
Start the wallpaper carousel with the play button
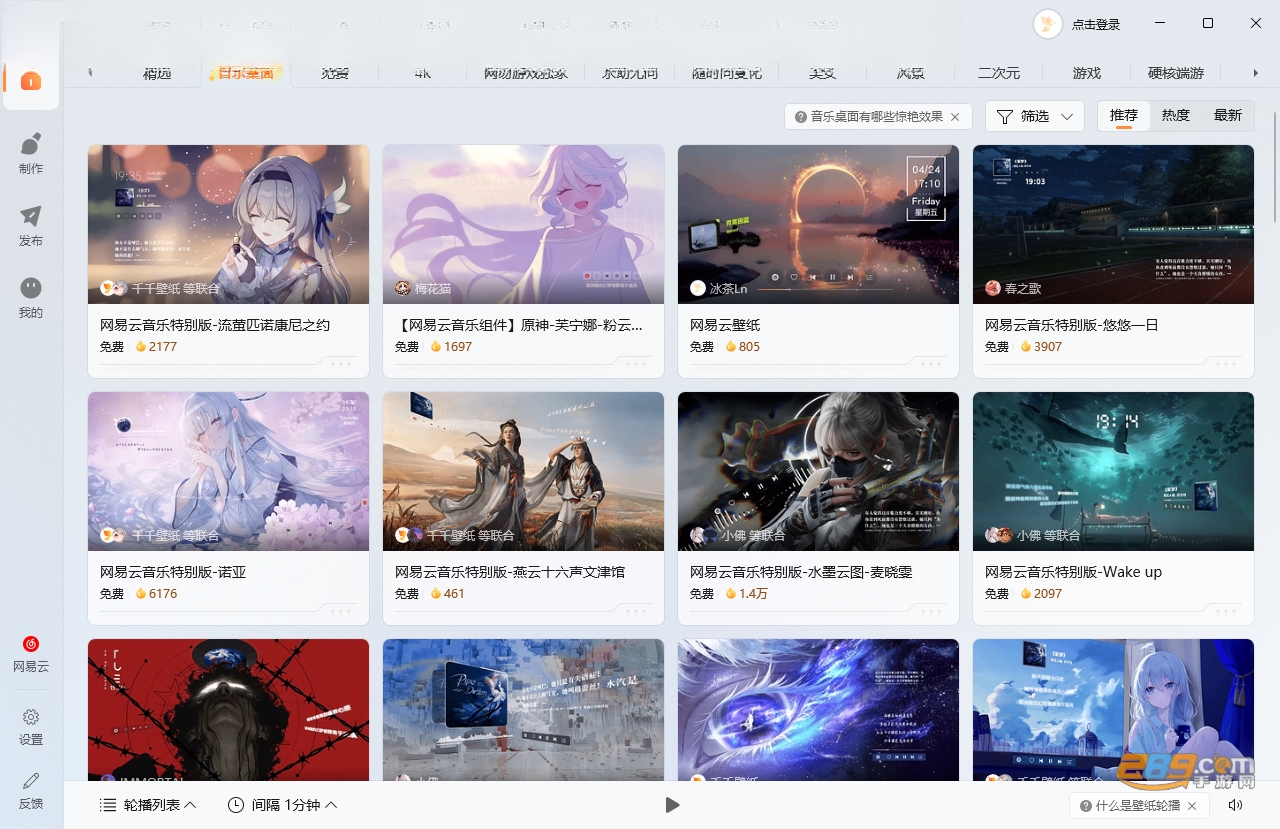tap(672, 805)
